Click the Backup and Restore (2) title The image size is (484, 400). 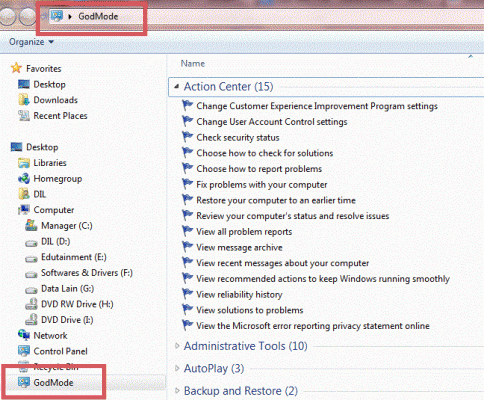pyautogui.click(x=241, y=391)
